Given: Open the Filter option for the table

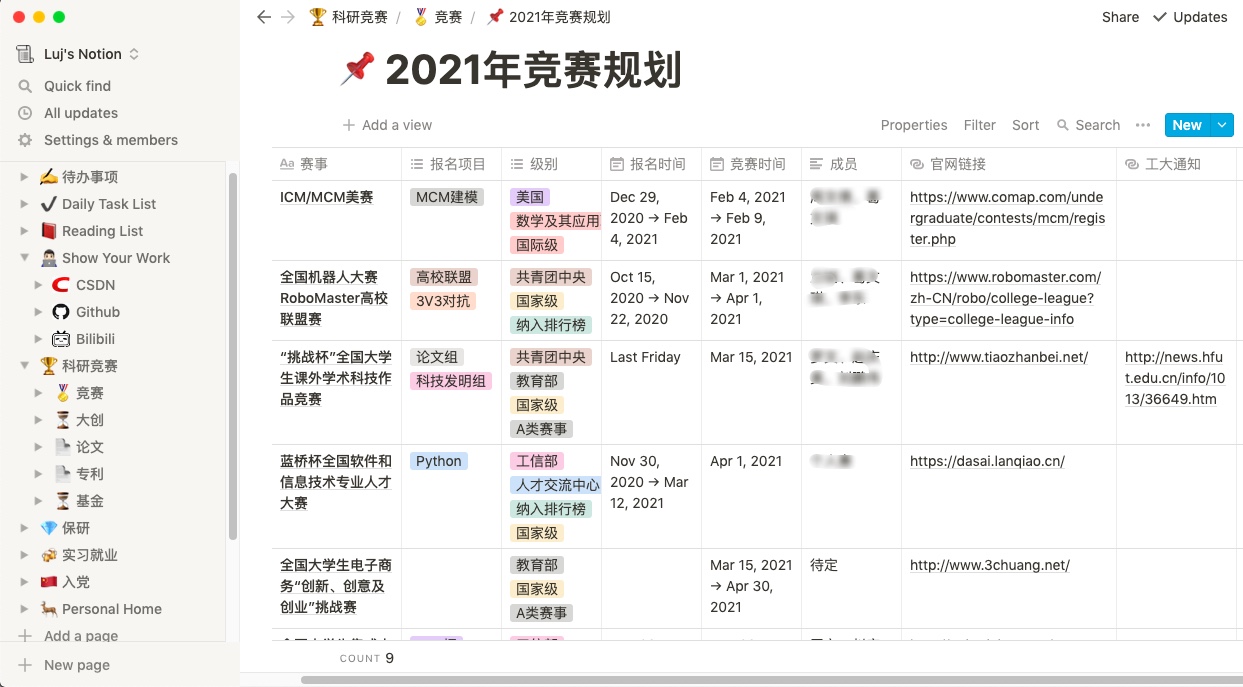Looking at the screenshot, I should pos(979,125).
